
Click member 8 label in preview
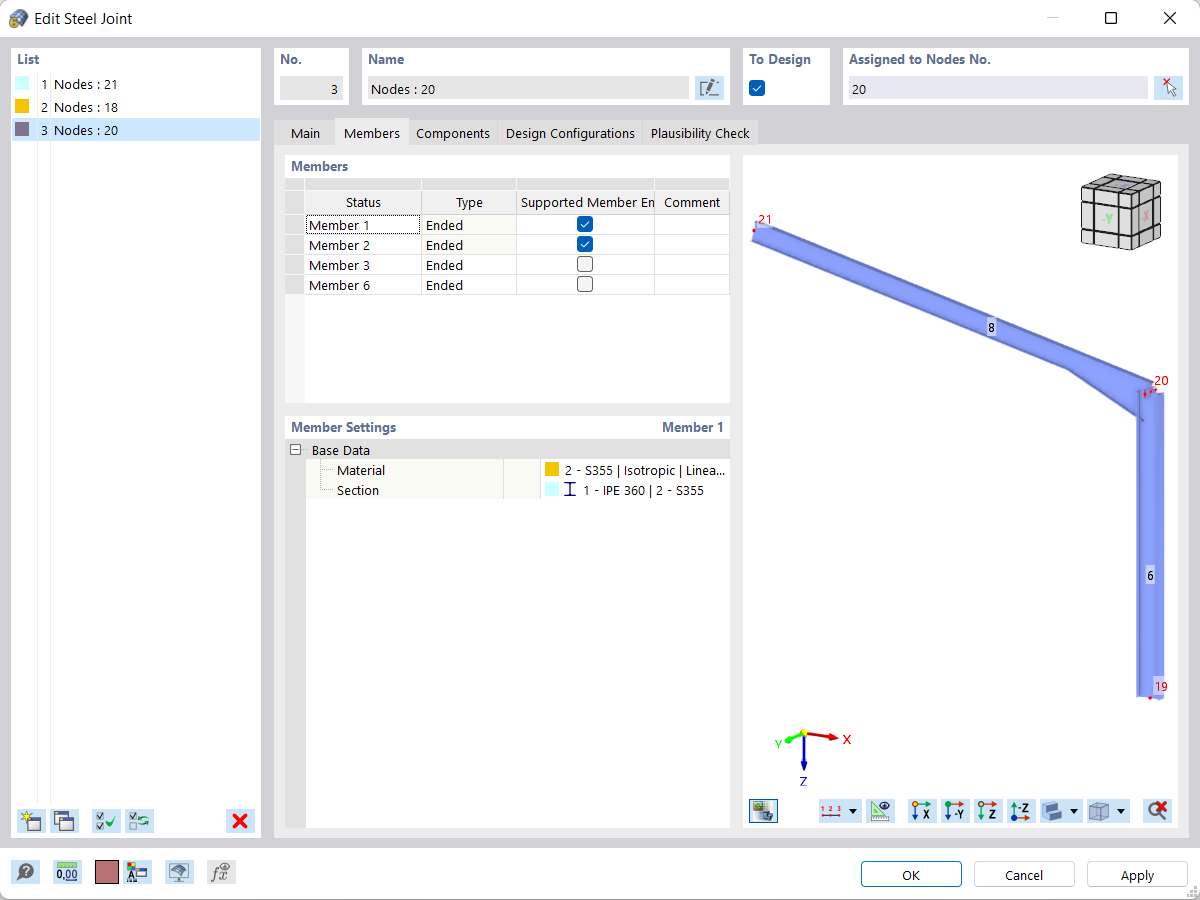(x=991, y=327)
